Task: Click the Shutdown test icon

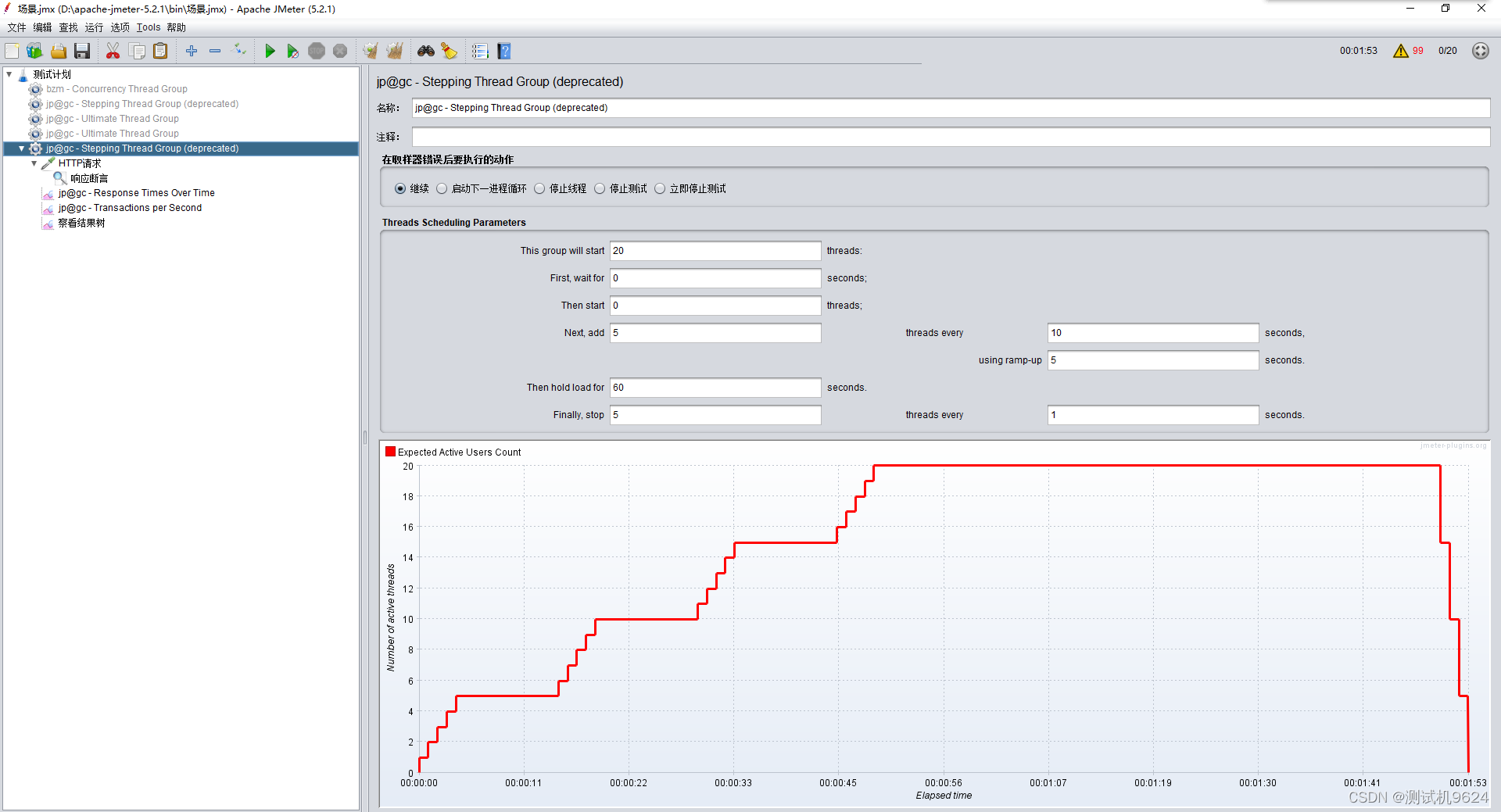Action: point(340,51)
